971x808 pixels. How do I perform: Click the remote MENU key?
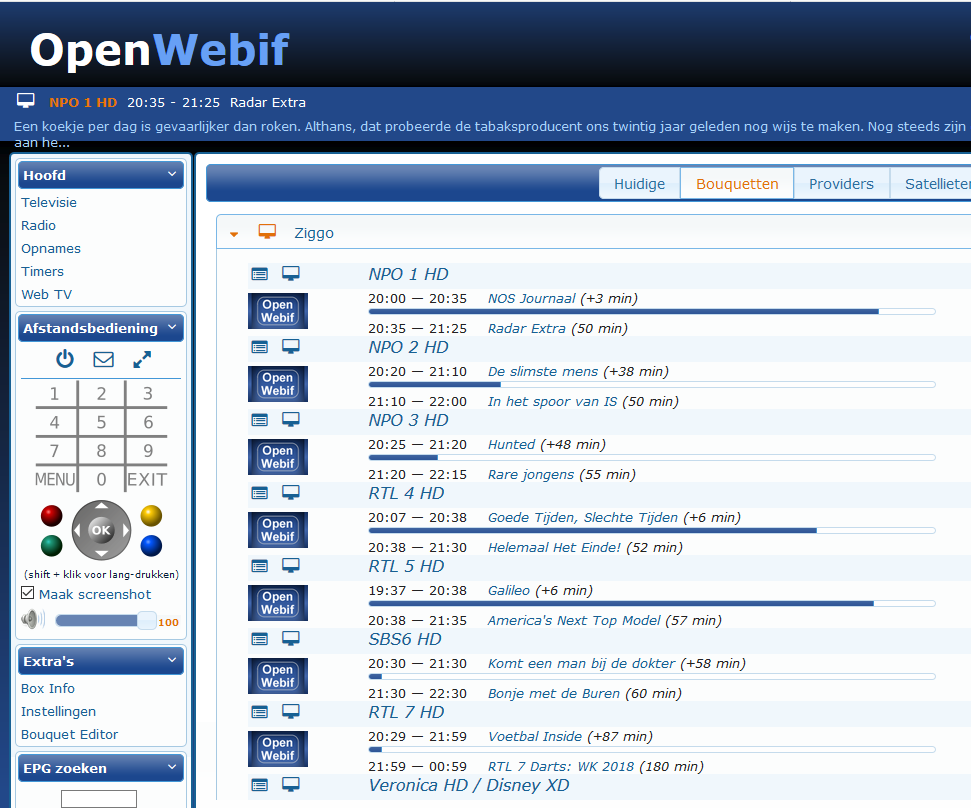point(55,479)
